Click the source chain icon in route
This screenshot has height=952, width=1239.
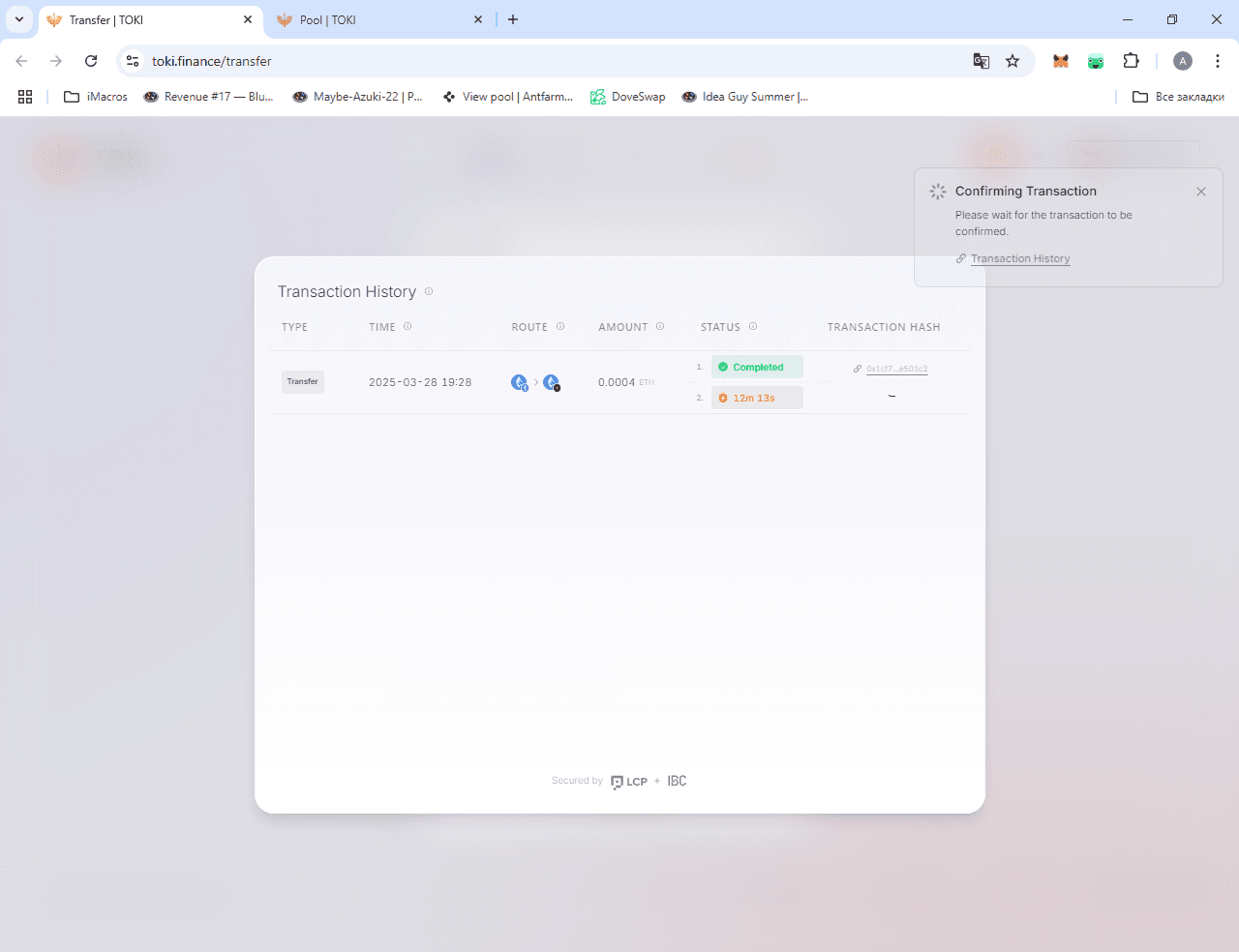pyautogui.click(x=520, y=382)
